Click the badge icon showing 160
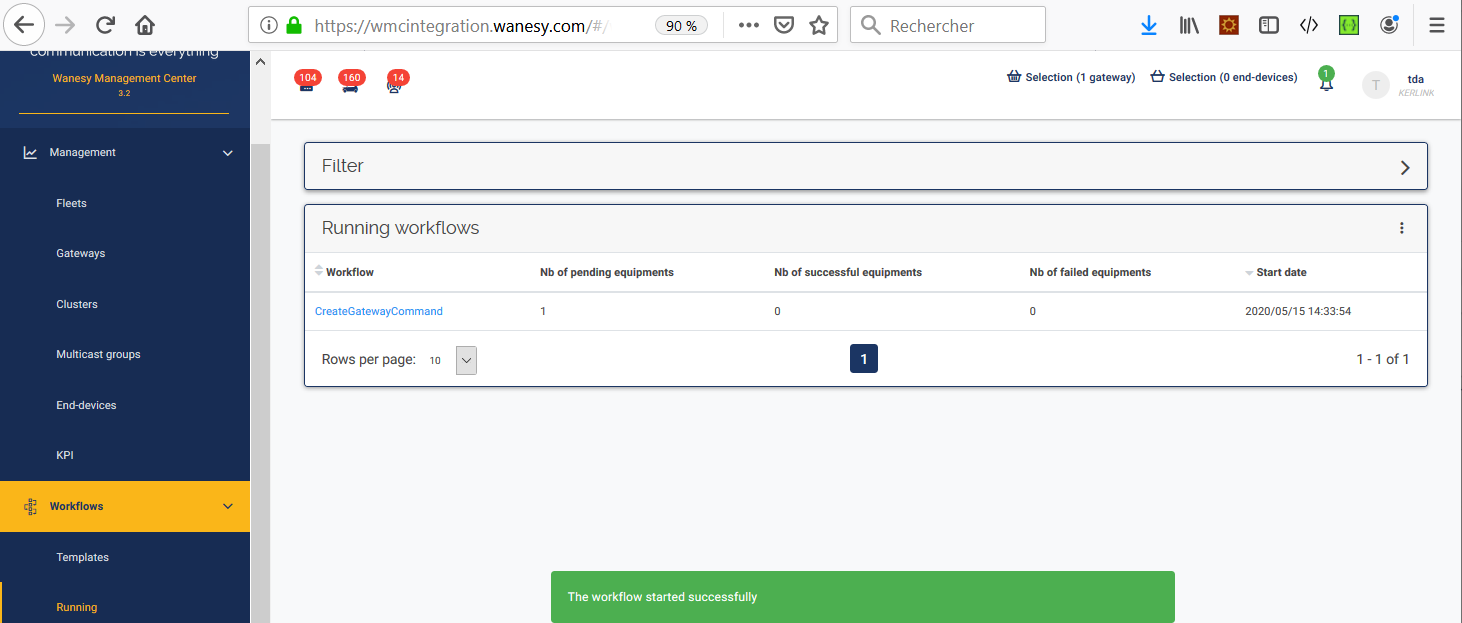Viewport: 1462px width, 623px height. point(350,83)
